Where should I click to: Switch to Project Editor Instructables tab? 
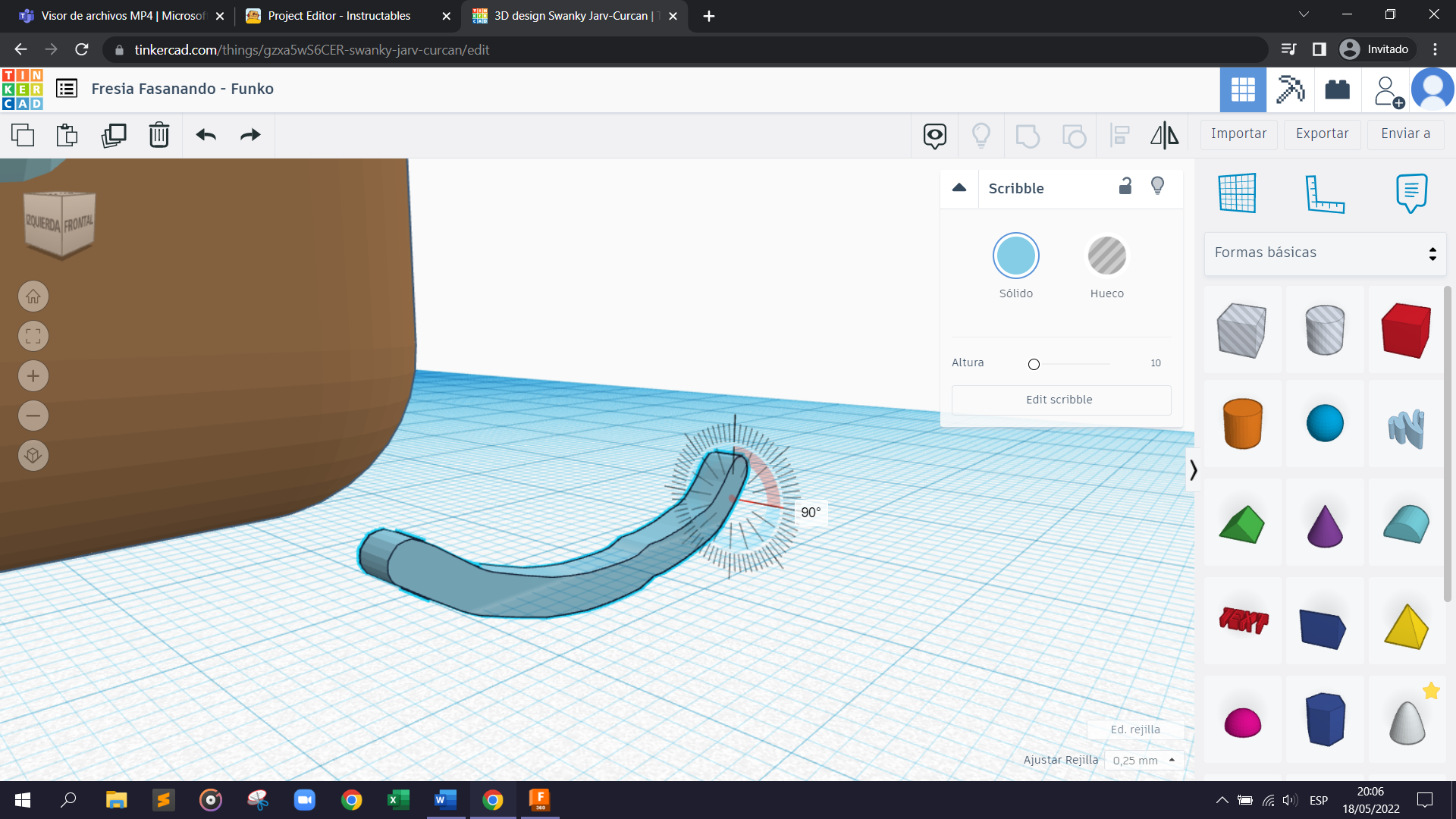tap(339, 16)
